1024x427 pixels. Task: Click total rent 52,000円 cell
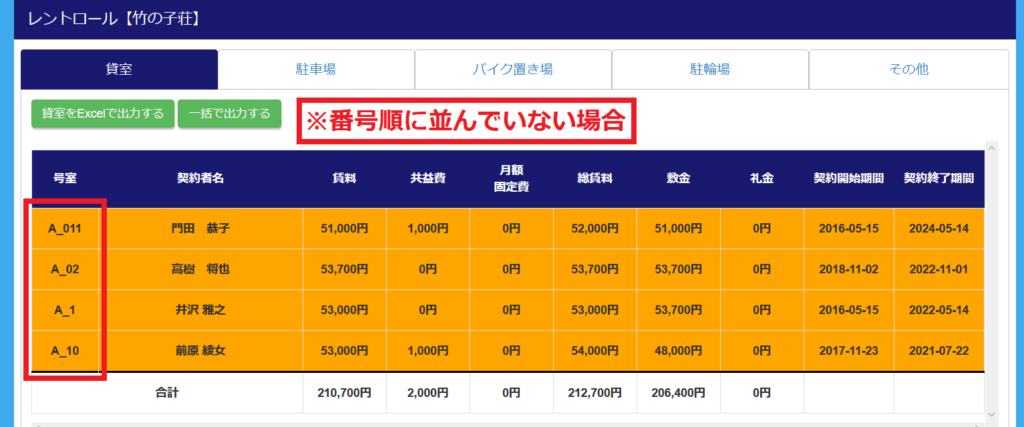pyautogui.click(x=595, y=229)
